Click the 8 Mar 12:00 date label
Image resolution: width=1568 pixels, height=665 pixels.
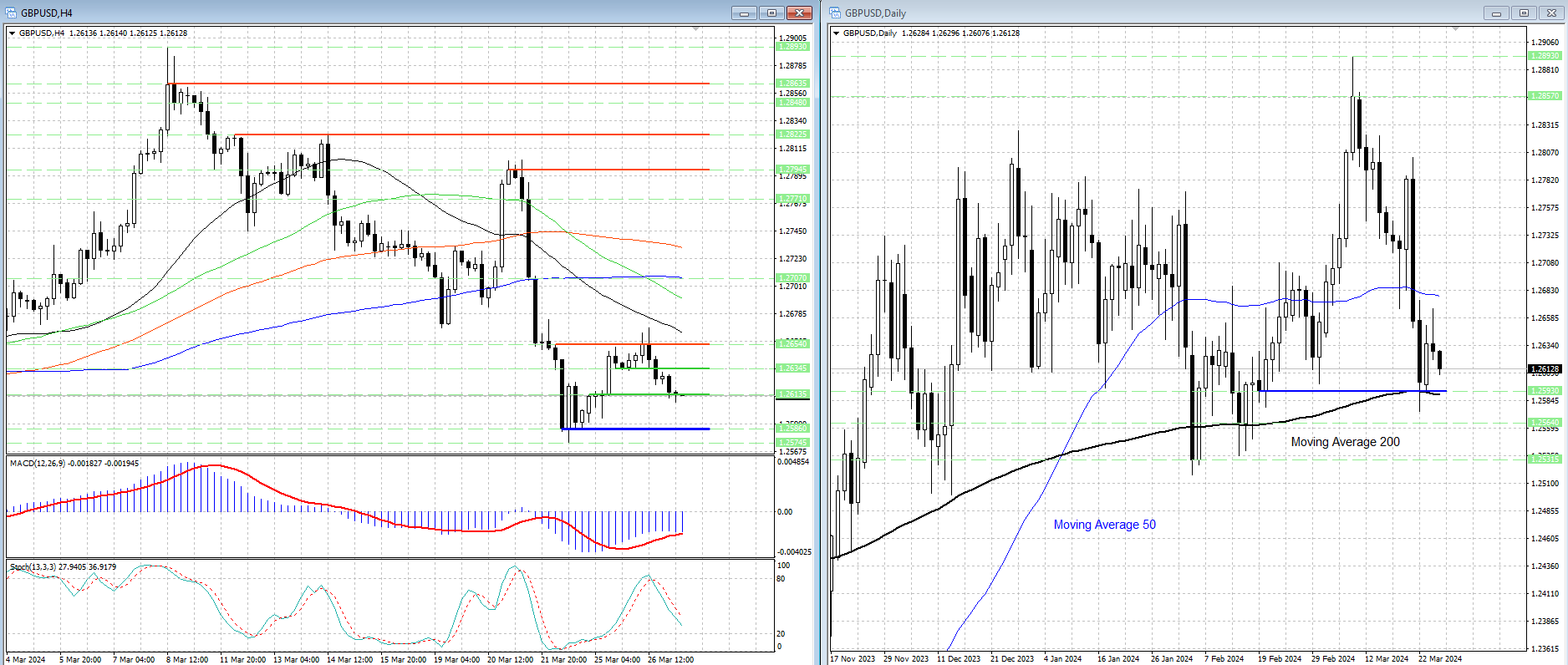tap(187, 659)
